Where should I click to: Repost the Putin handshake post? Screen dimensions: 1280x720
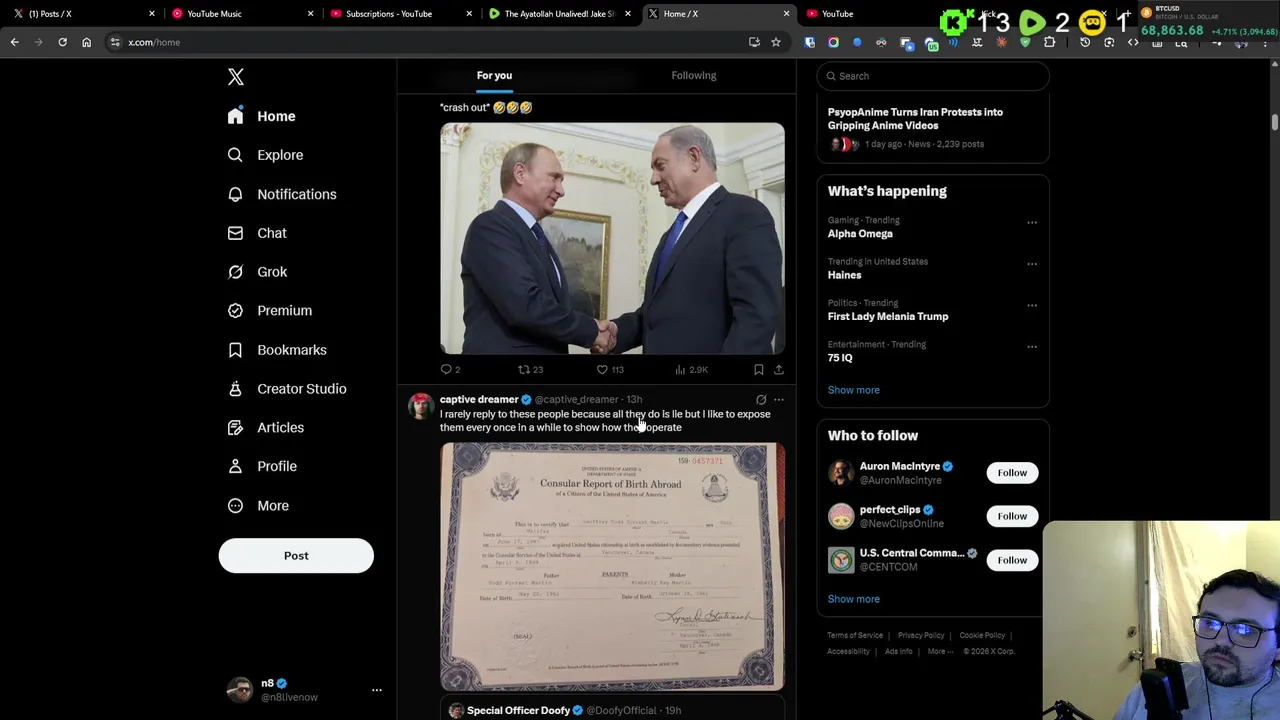point(530,370)
